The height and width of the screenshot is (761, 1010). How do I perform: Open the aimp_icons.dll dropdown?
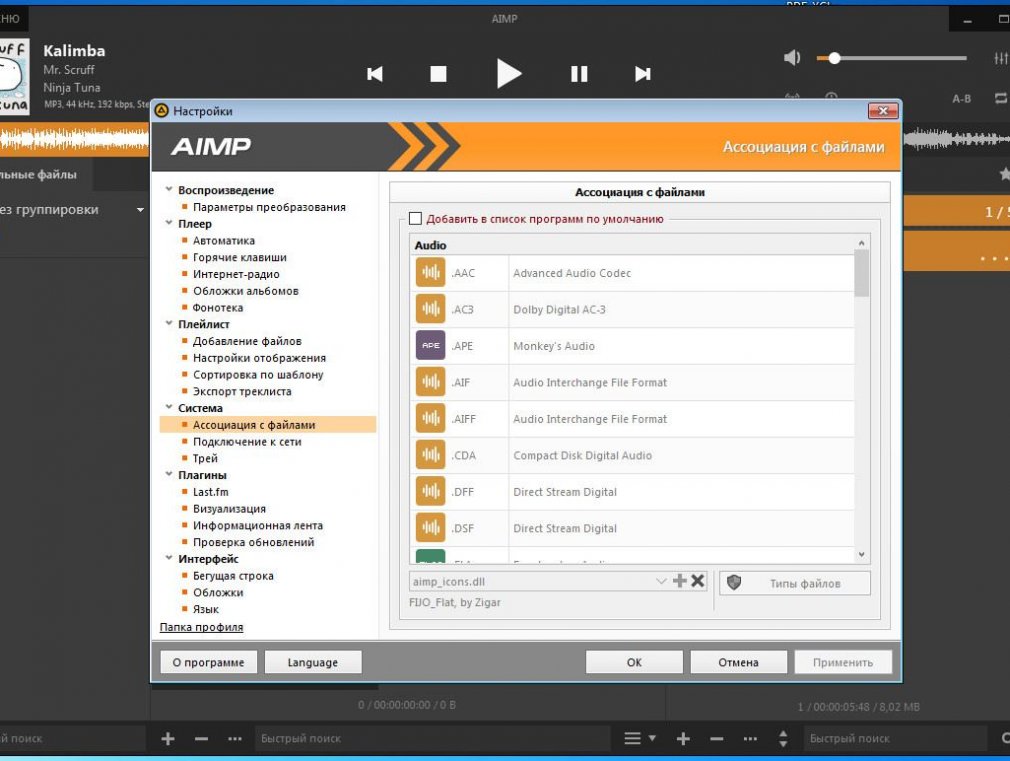tap(660, 581)
